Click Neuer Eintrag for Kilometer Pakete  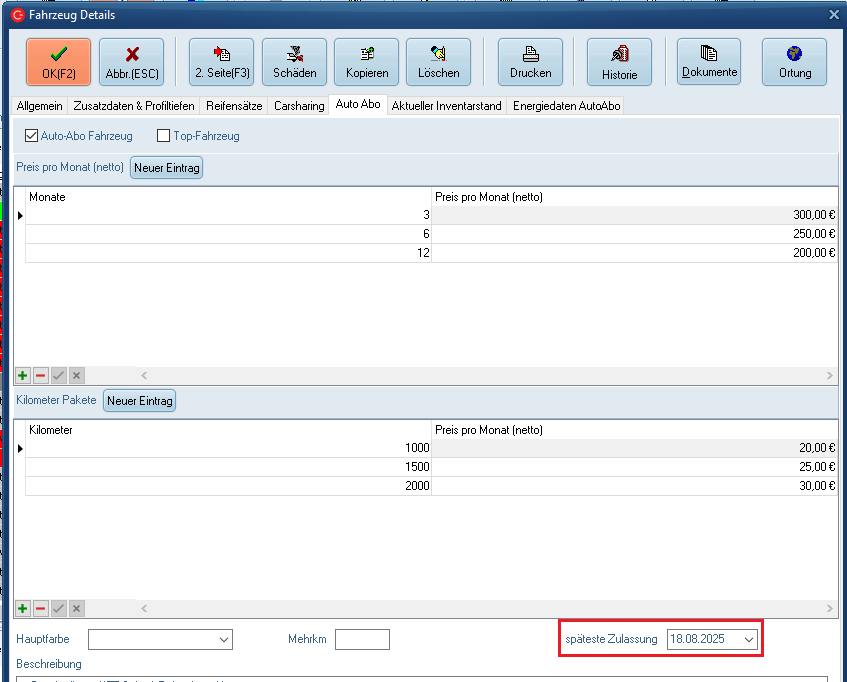(x=139, y=401)
